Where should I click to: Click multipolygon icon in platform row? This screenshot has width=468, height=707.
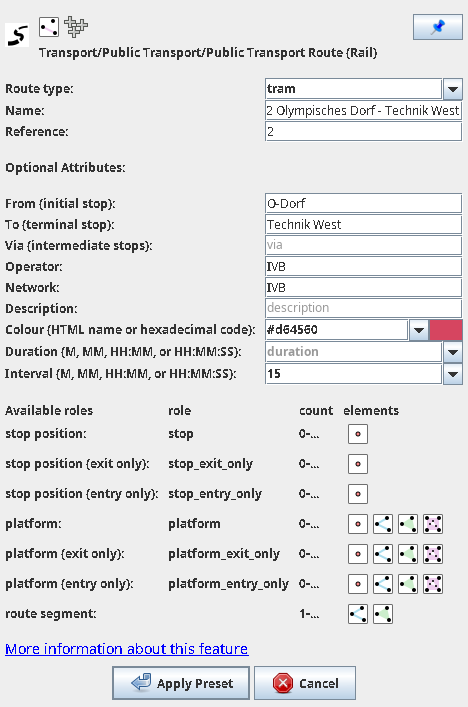point(433,524)
